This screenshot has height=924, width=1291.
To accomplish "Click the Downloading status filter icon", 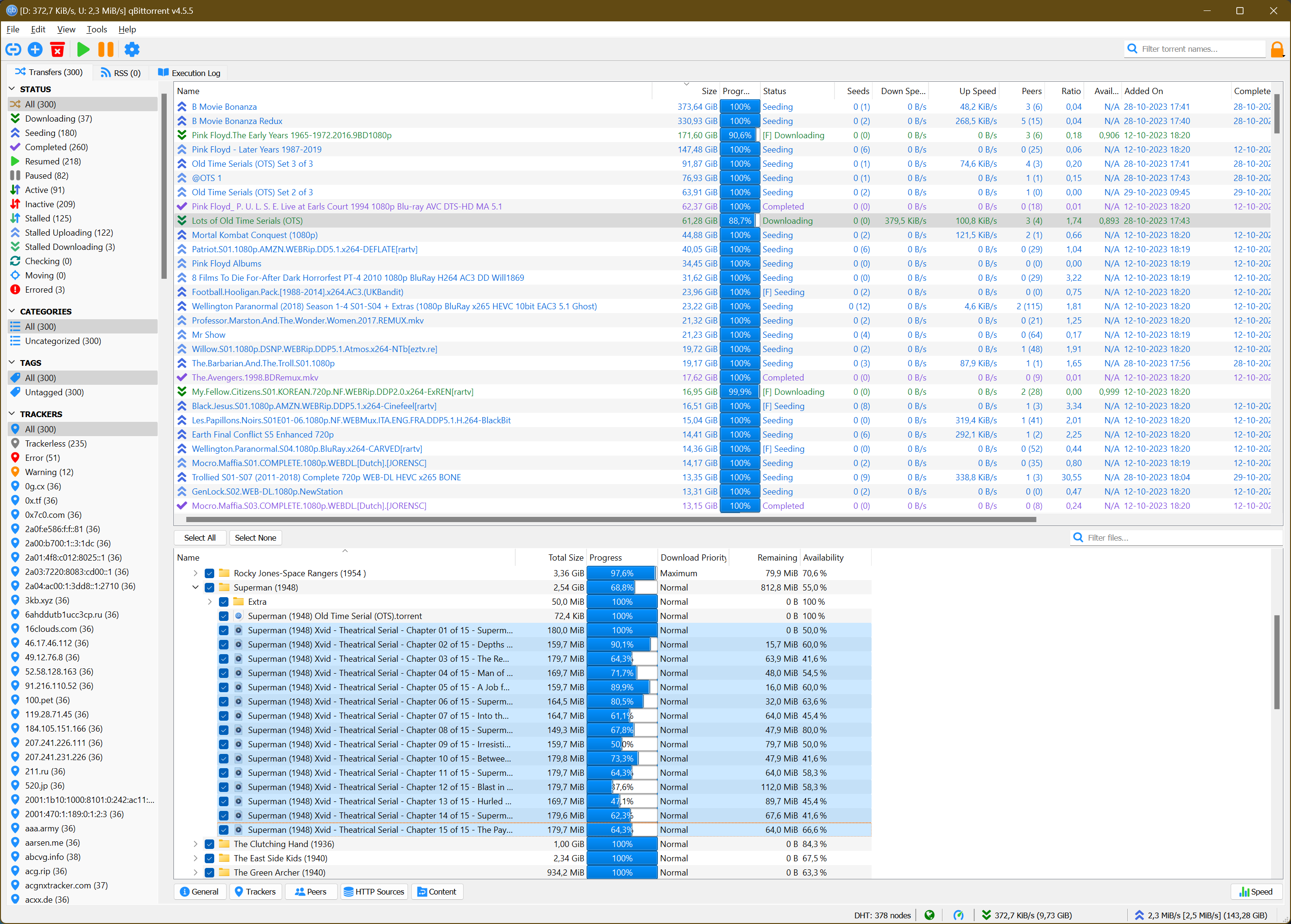I will pyautogui.click(x=15, y=118).
